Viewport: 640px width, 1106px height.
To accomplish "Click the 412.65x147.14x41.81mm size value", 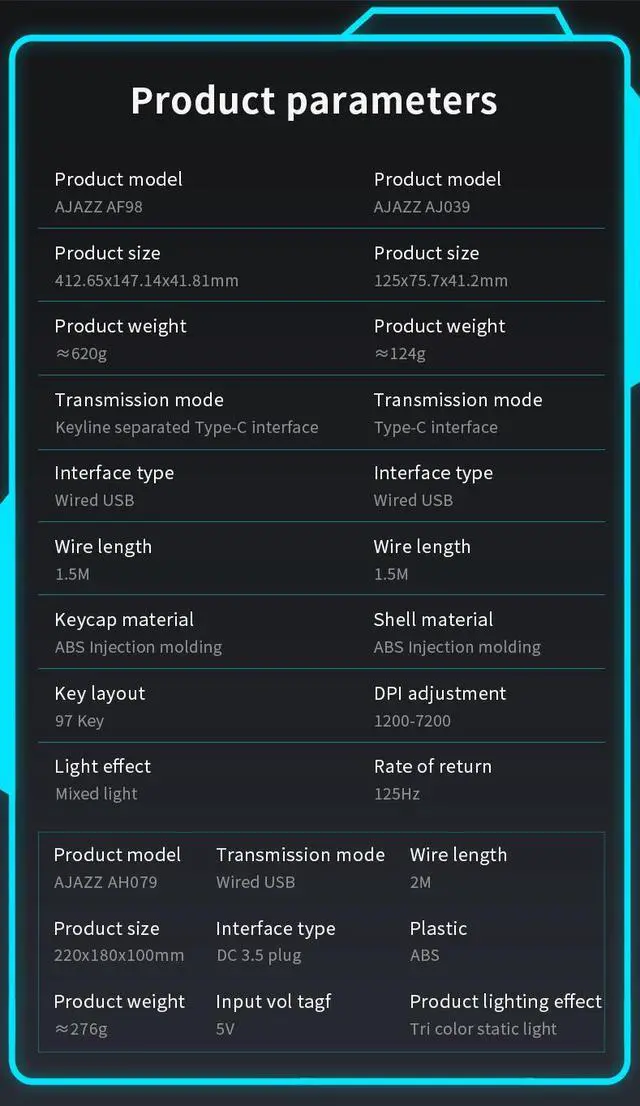I will coord(146,280).
